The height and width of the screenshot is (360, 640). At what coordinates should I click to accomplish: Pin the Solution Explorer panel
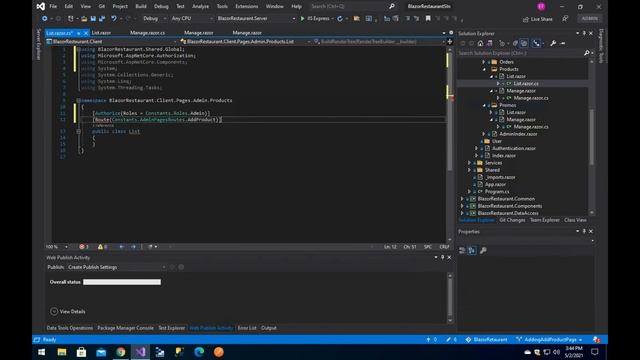click(x=584, y=33)
